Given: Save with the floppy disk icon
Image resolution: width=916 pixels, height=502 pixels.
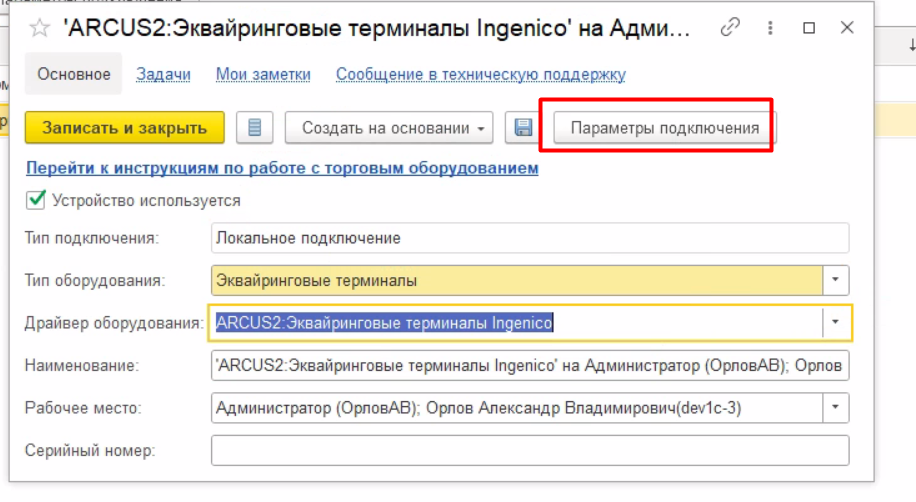Looking at the screenshot, I should point(523,128).
